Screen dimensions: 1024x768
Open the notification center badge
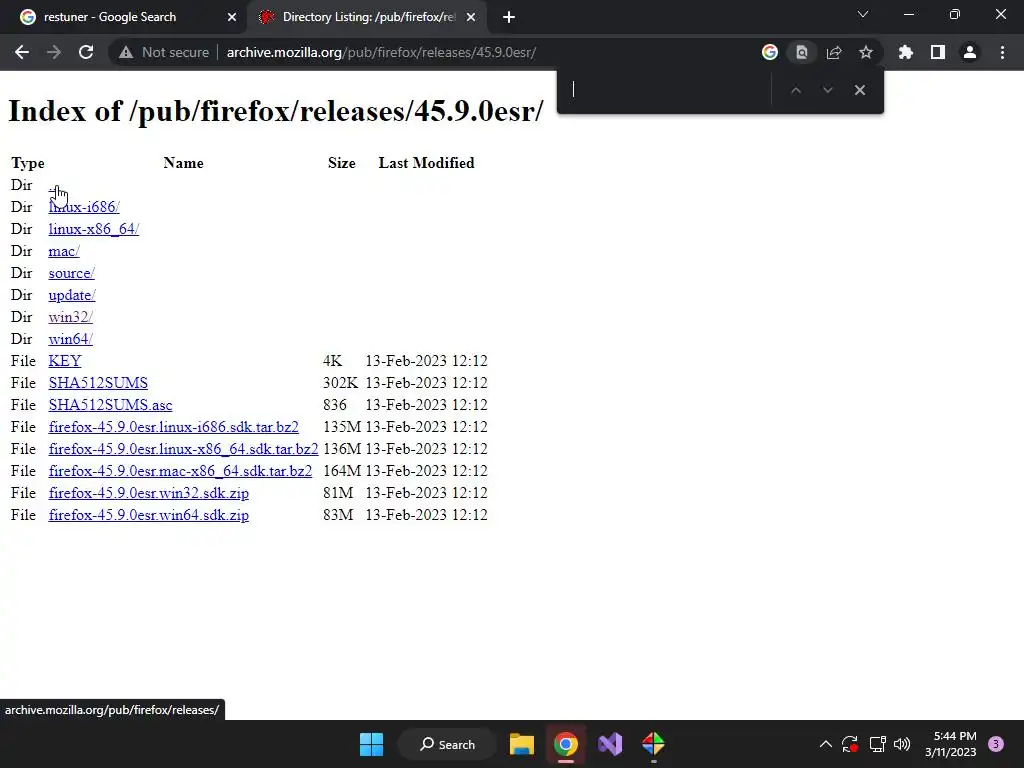[996, 744]
